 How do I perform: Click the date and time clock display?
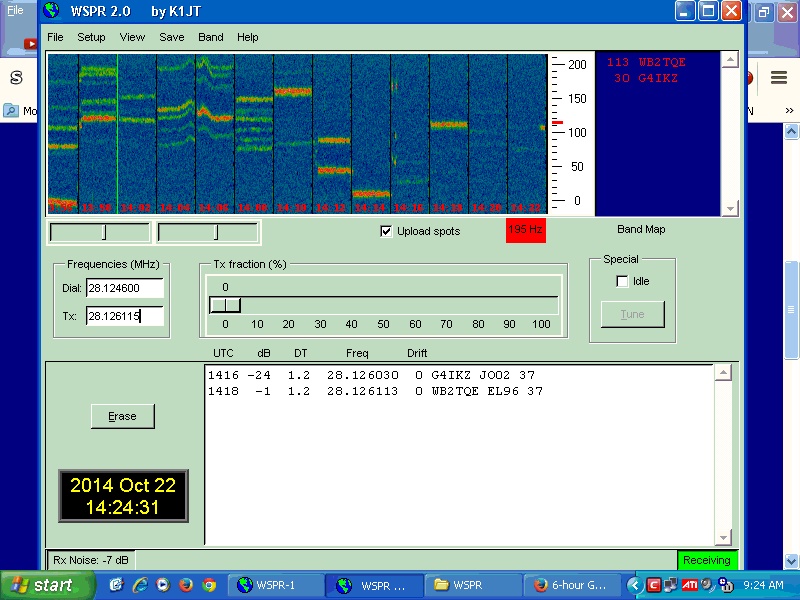click(123, 496)
